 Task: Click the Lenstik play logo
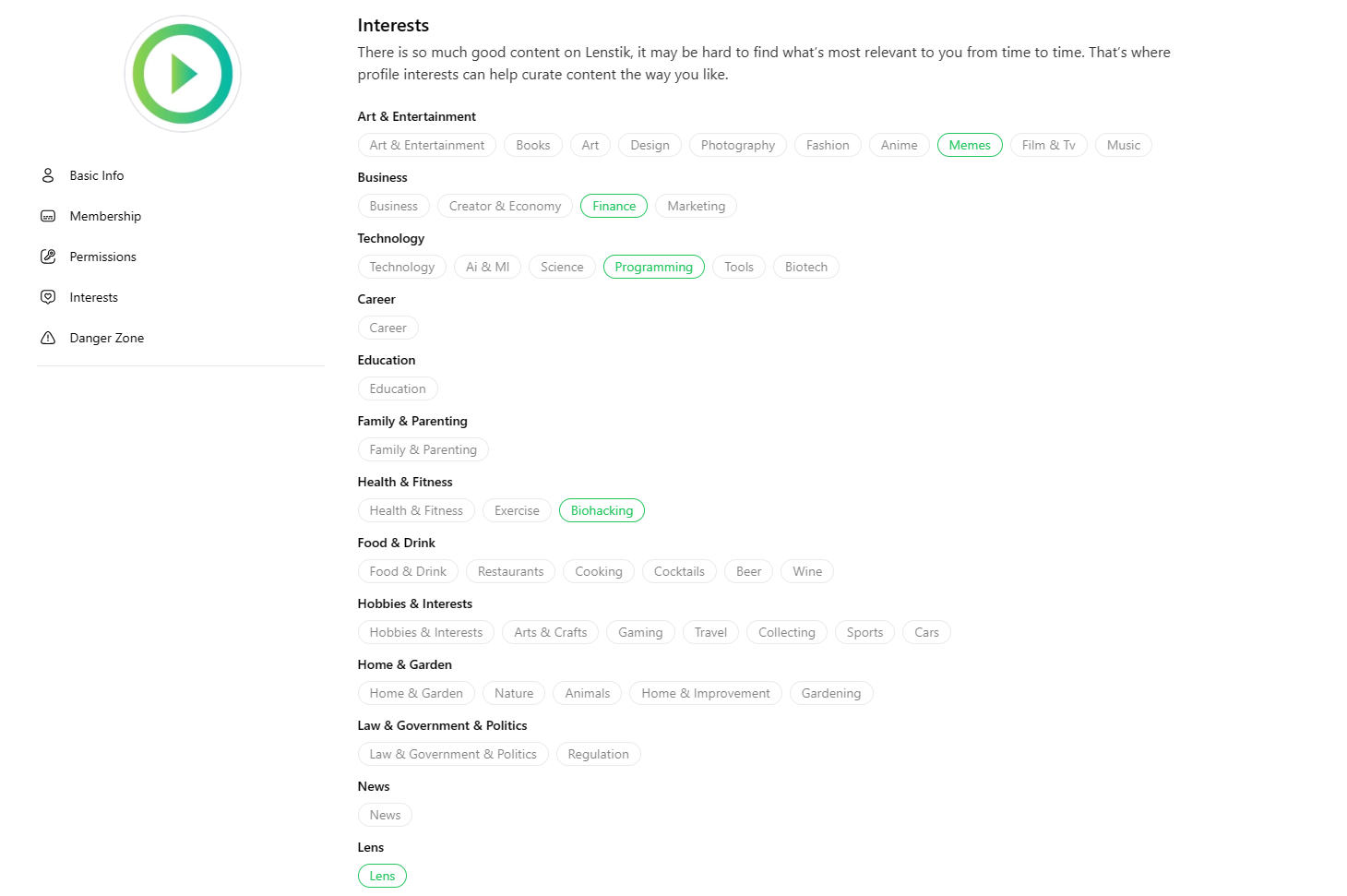tap(183, 74)
